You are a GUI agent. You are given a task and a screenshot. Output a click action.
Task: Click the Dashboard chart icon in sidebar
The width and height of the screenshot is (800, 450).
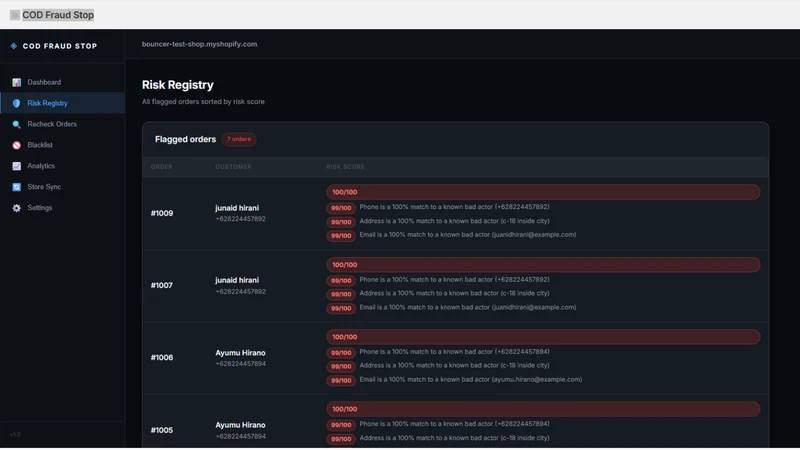[16, 82]
